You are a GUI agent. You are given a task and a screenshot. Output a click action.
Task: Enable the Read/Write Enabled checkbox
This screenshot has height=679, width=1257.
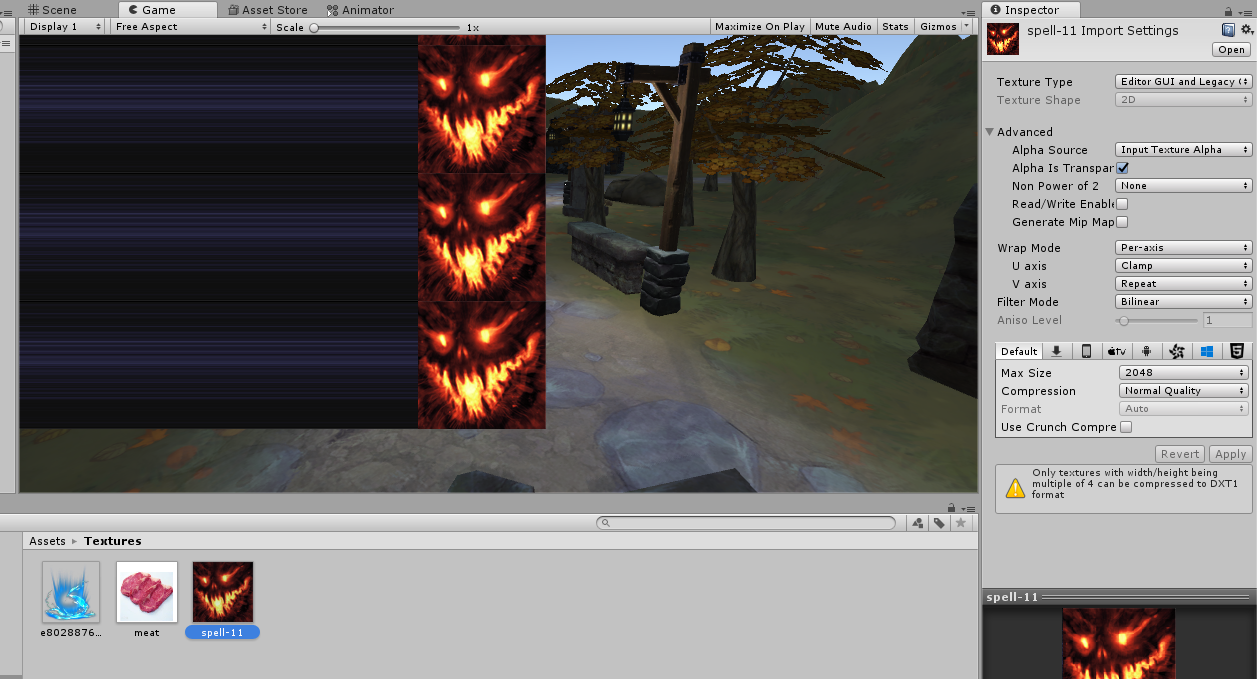click(x=1122, y=204)
